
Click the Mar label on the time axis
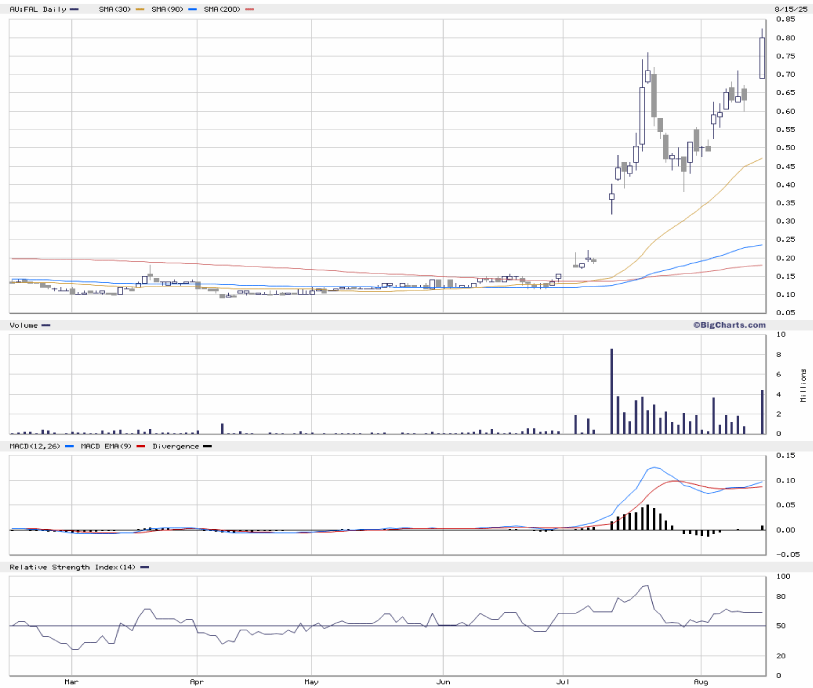(71, 681)
